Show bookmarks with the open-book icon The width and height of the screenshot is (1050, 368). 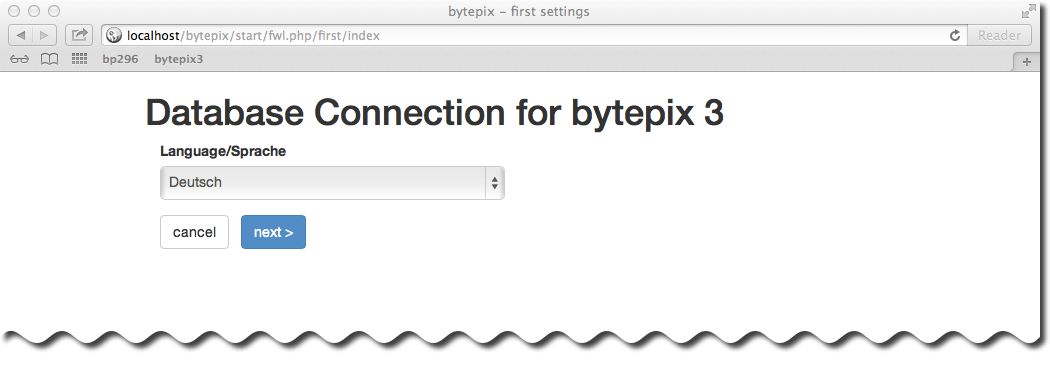coord(50,59)
